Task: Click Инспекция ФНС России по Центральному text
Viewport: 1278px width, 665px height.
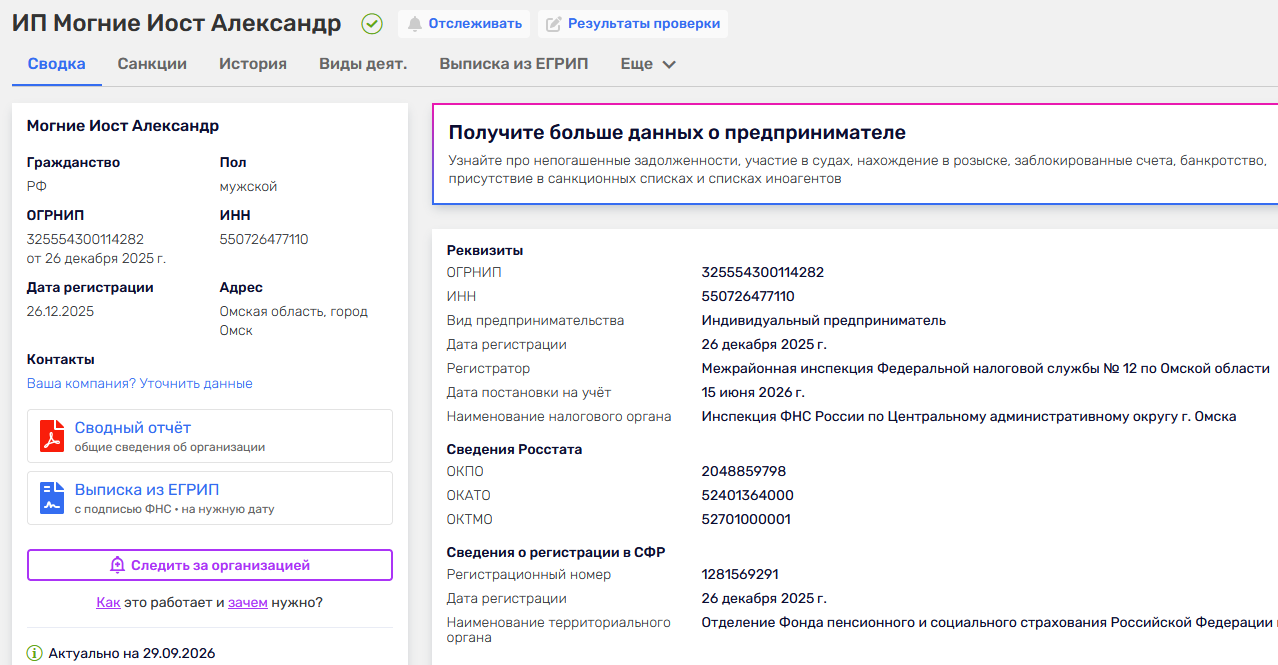Action: [969, 416]
